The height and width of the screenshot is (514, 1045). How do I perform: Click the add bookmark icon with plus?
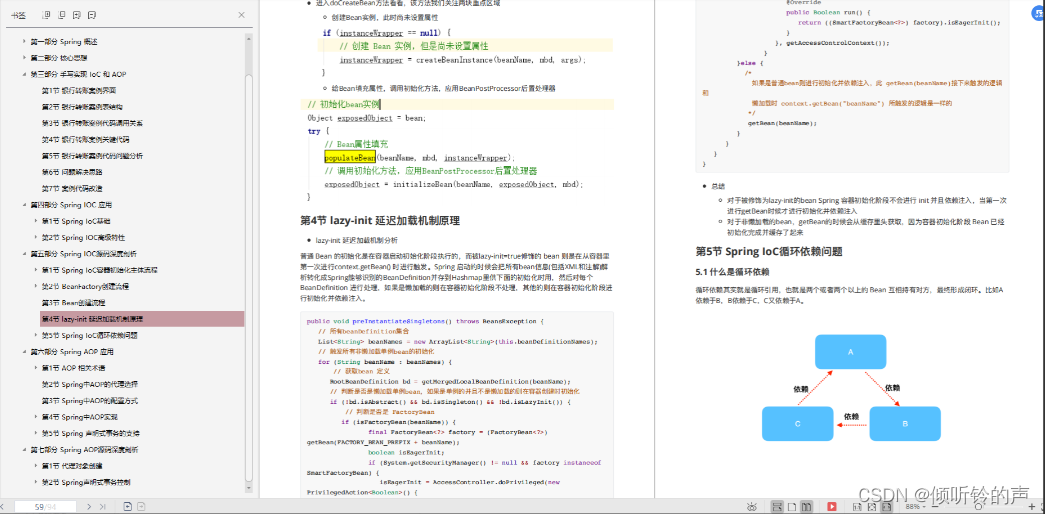pyautogui.click(x=77, y=15)
